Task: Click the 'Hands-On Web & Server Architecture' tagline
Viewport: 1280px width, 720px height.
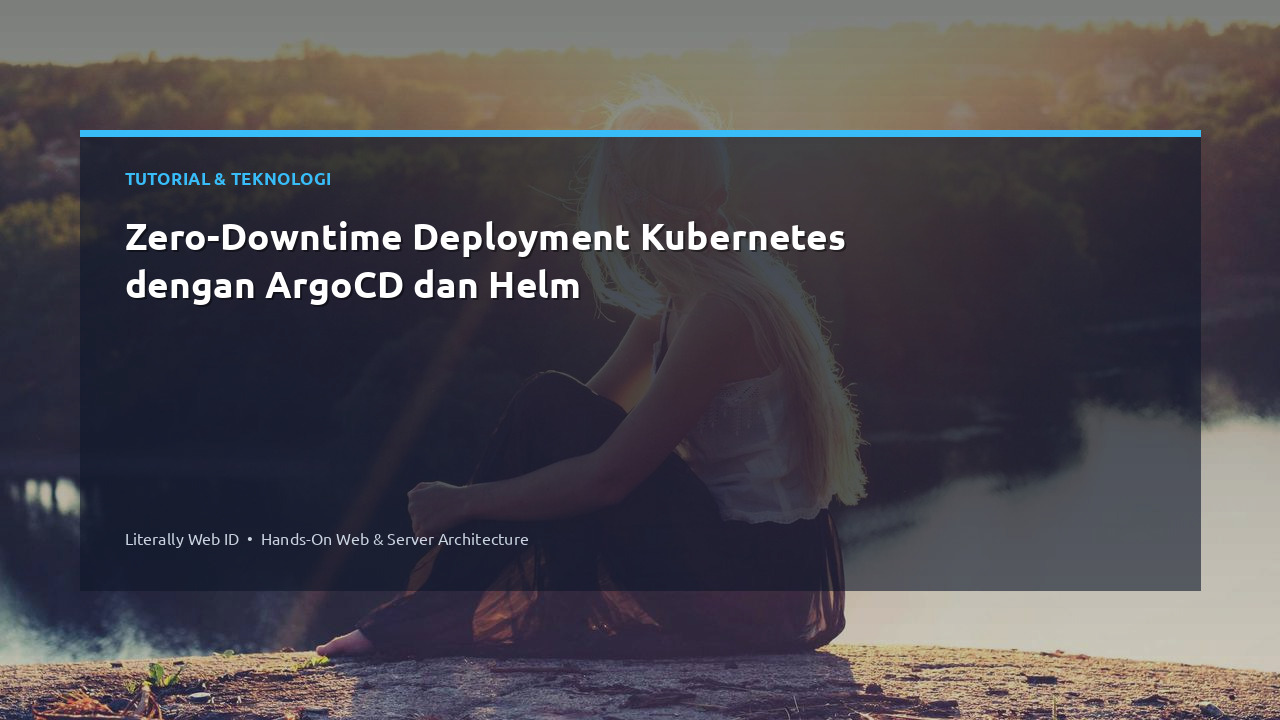Action: [x=395, y=539]
